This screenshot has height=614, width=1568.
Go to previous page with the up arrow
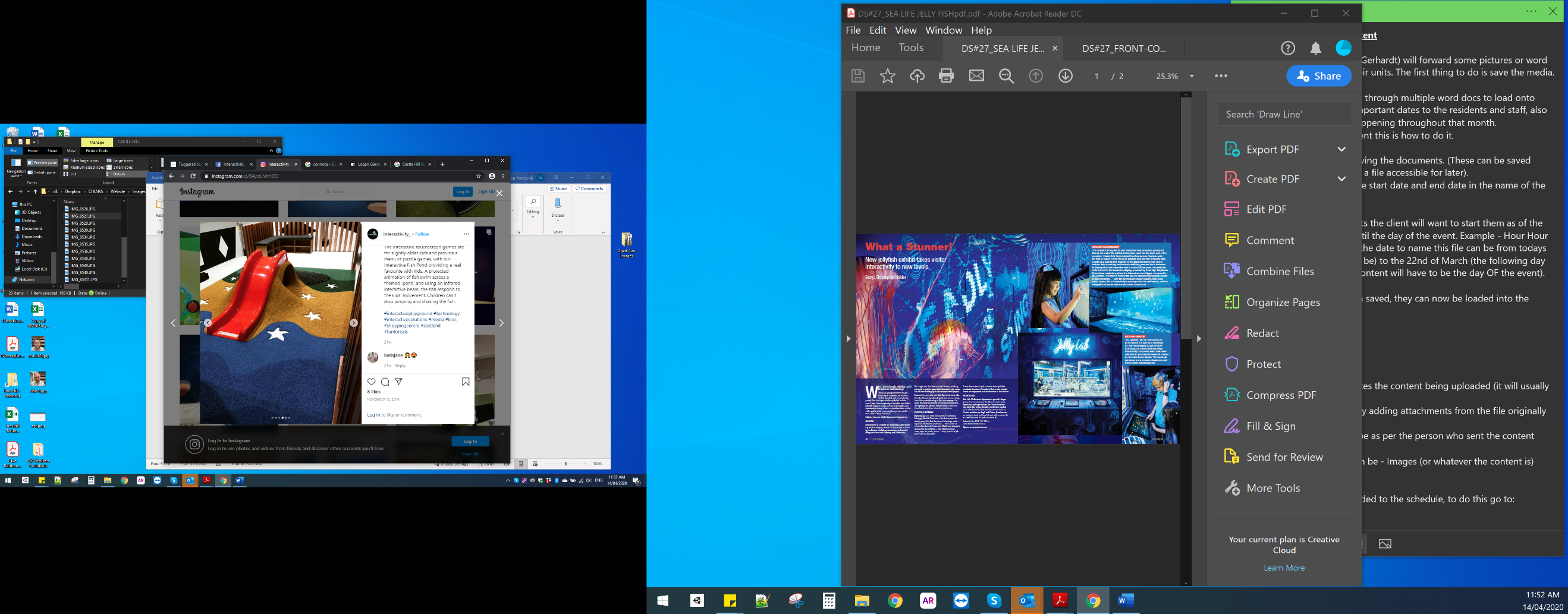coord(1035,76)
